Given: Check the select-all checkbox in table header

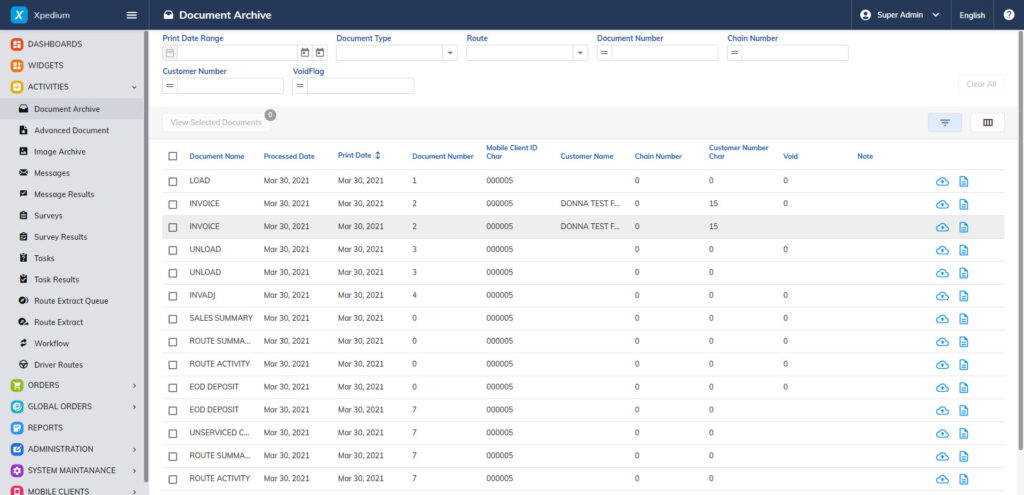Looking at the screenshot, I should [x=173, y=156].
